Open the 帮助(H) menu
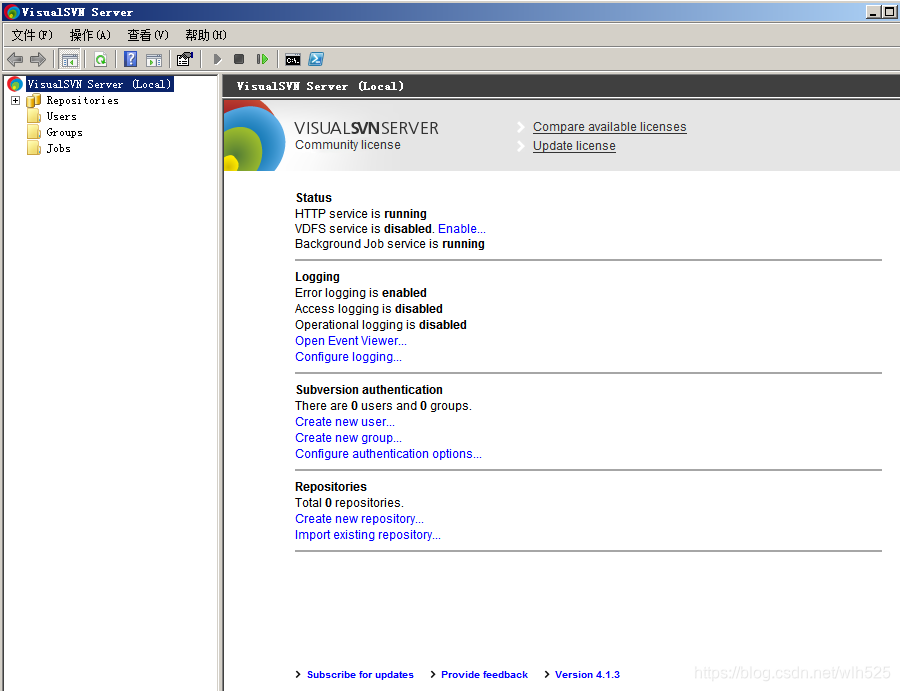Viewport: 900px width, 691px height. 206,35
